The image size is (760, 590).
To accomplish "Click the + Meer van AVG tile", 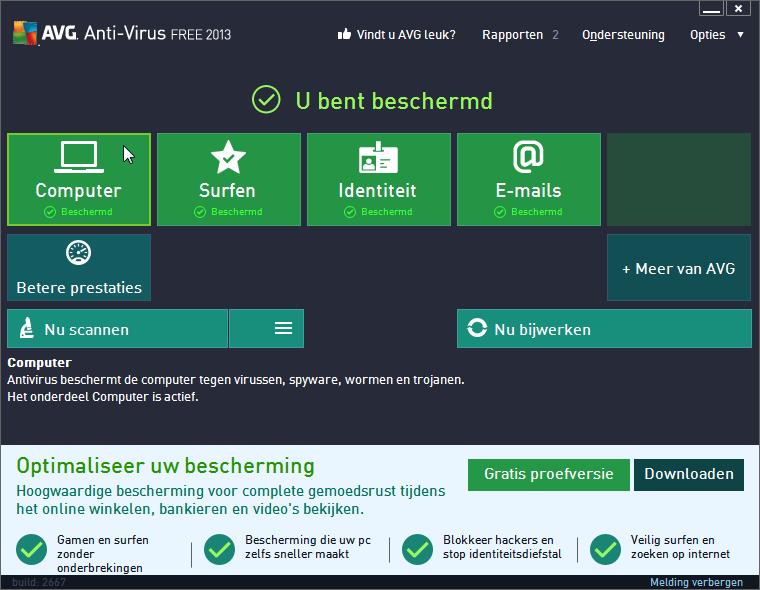I will tap(678, 268).
